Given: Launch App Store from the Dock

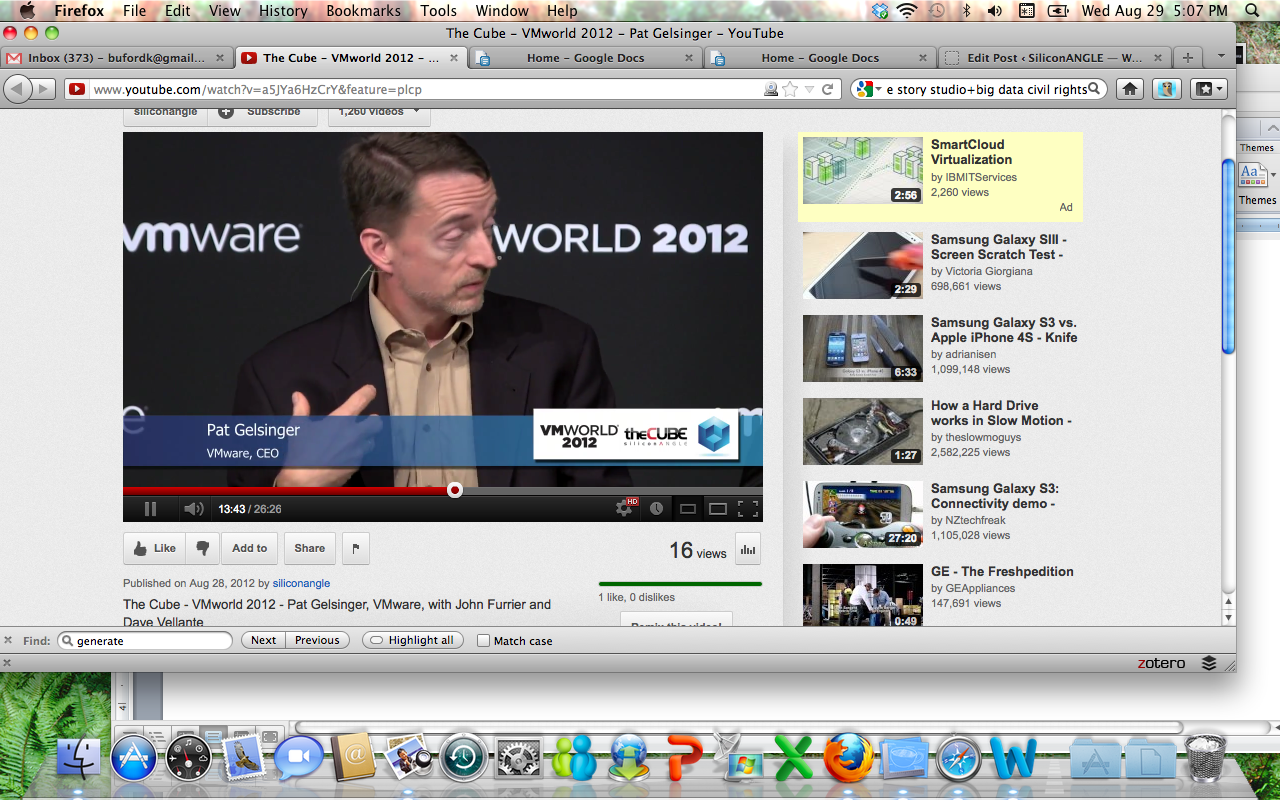Looking at the screenshot, I should [x=134, y=759].
